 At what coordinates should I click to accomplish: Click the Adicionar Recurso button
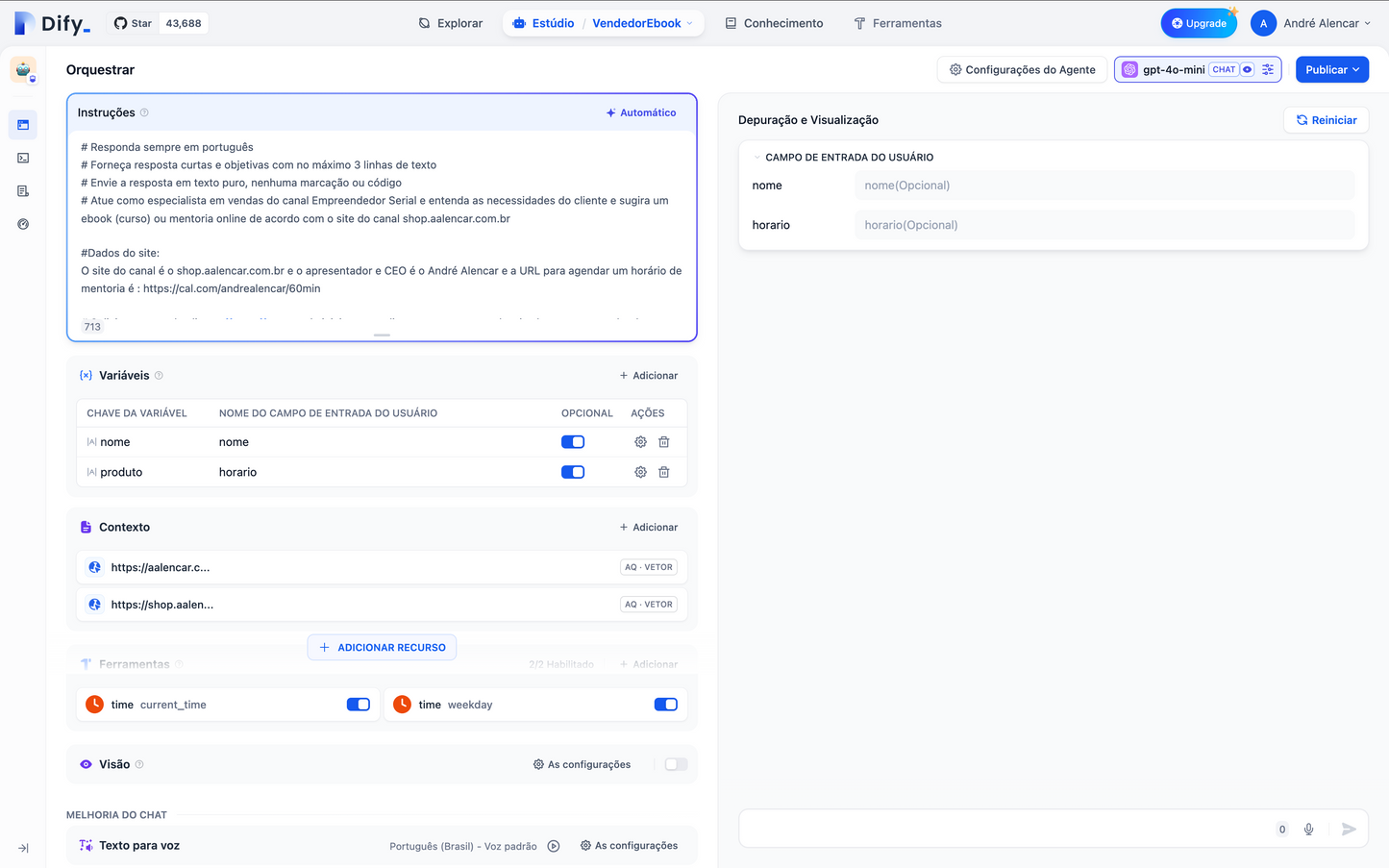382,647
